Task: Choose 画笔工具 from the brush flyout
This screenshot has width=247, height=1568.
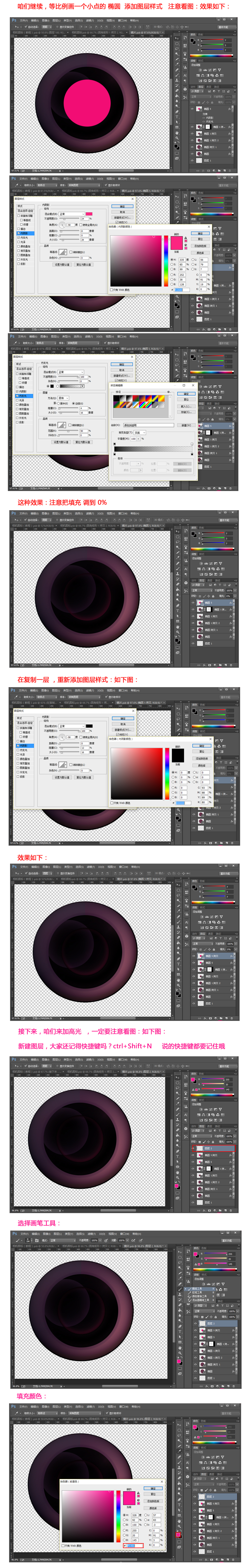Action: pos(200,1289)
